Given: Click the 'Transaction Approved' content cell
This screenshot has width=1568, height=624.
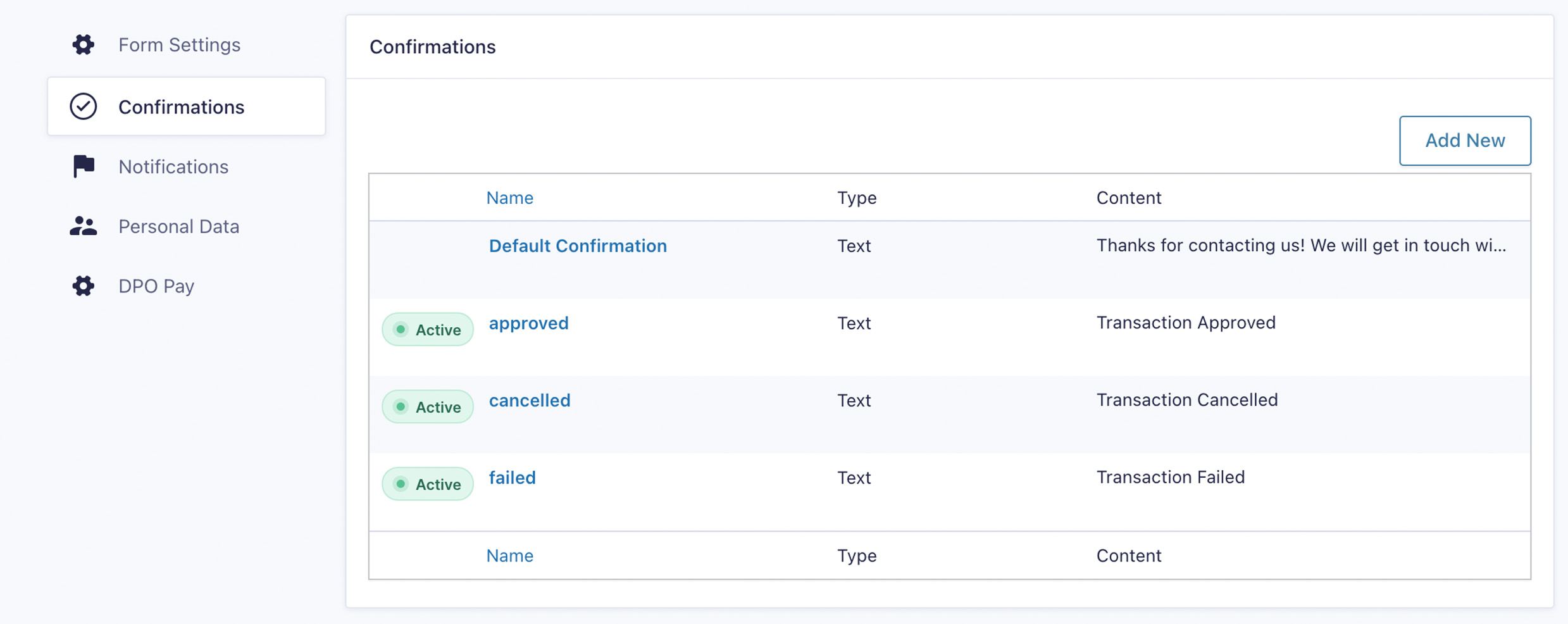Looking at the screenshot, I should [x=1186, y=323].
